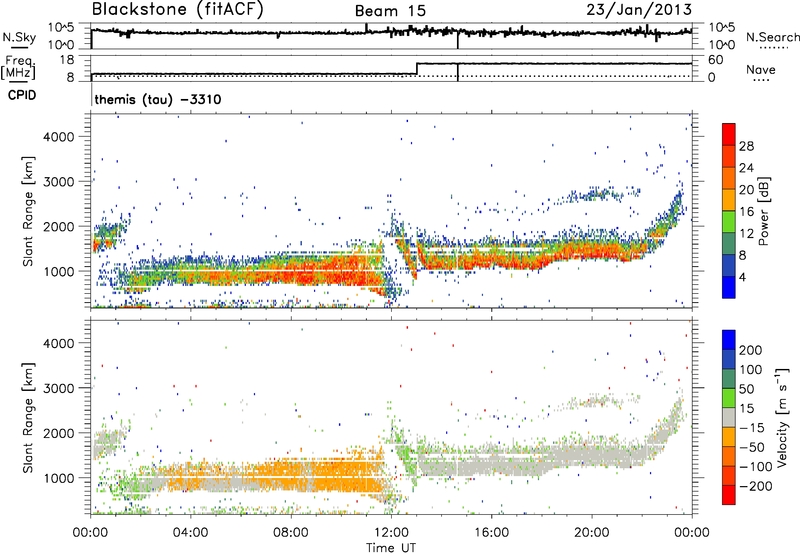Click the 16 value on the power colorbar

(746, 212)
